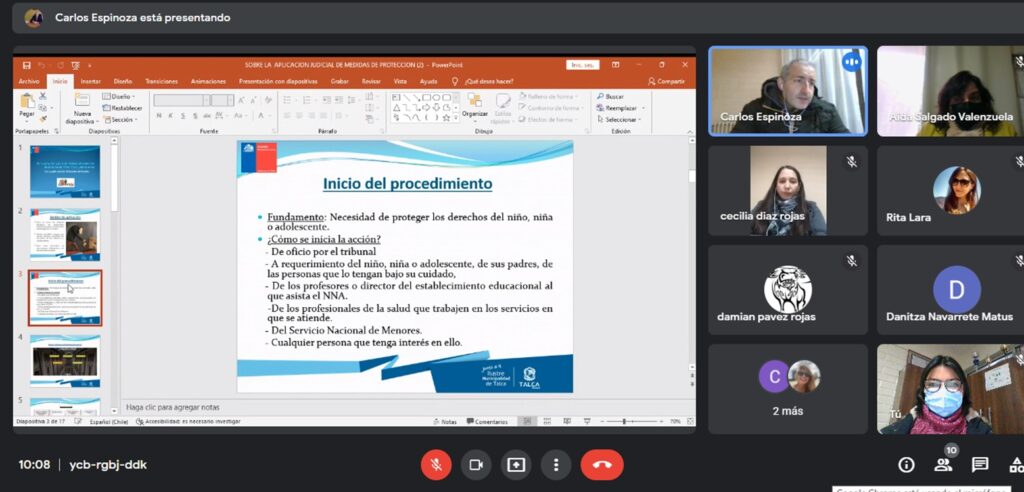
Task: Select slide 4 thumbnail in slide panel
Action: coord(64,360)
